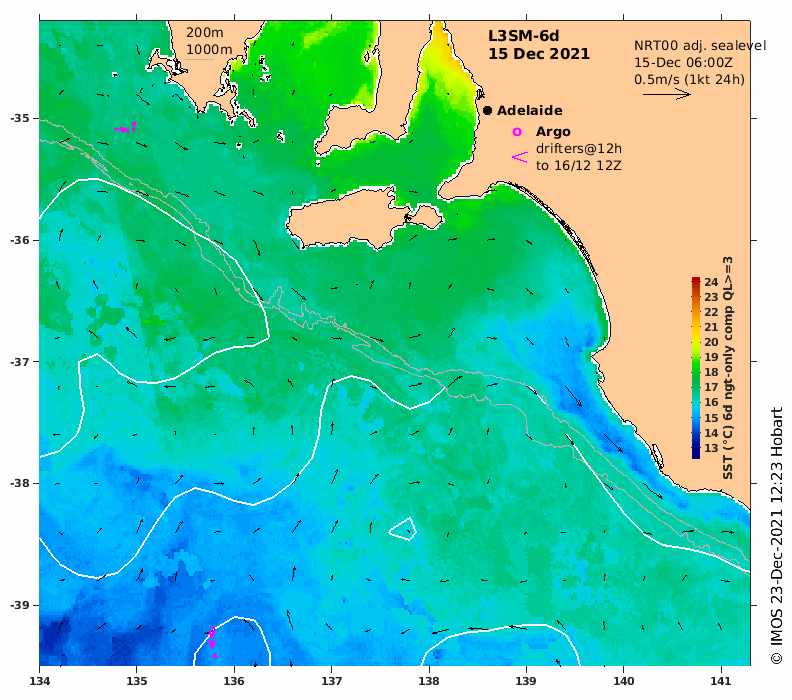
Task: Click the '200m' depth contour label
Action: tap(205, 33)
